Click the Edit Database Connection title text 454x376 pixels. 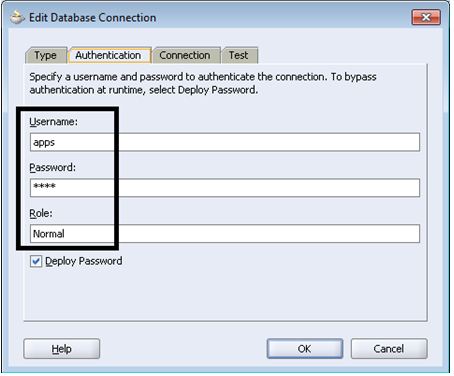[93, 17]
